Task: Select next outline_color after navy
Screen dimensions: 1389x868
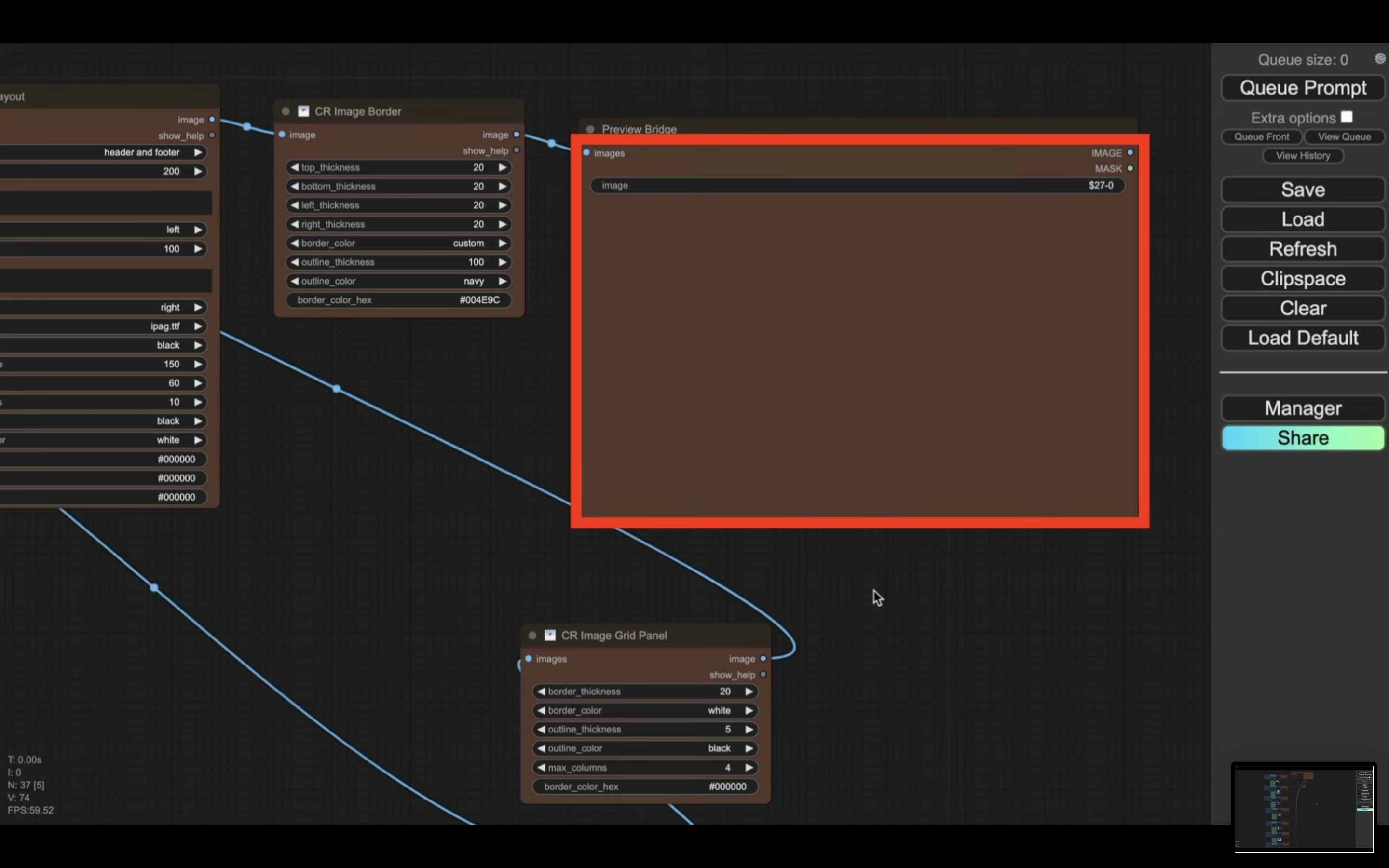Action: click(502, 281)
